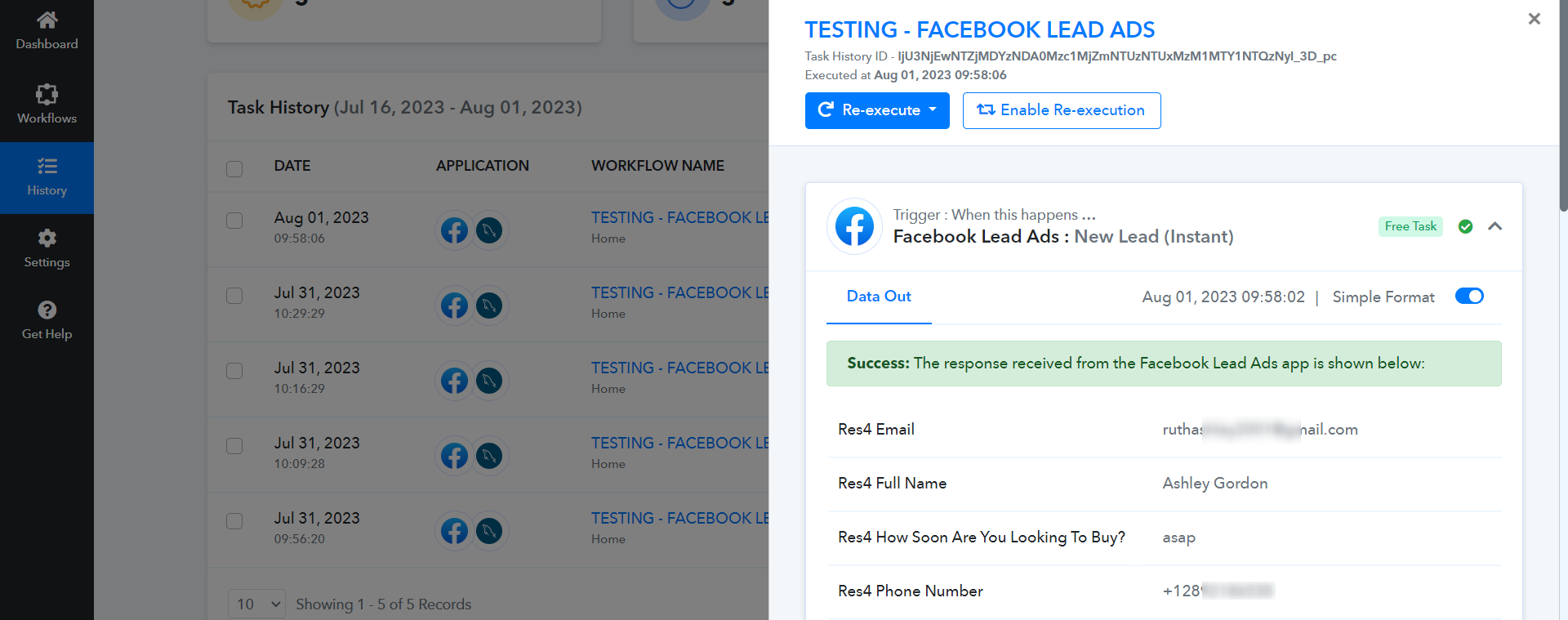Click the WORKFLOW NAME column header
The width and height of the screenshot is (1568, 620).
pos(657,166)
